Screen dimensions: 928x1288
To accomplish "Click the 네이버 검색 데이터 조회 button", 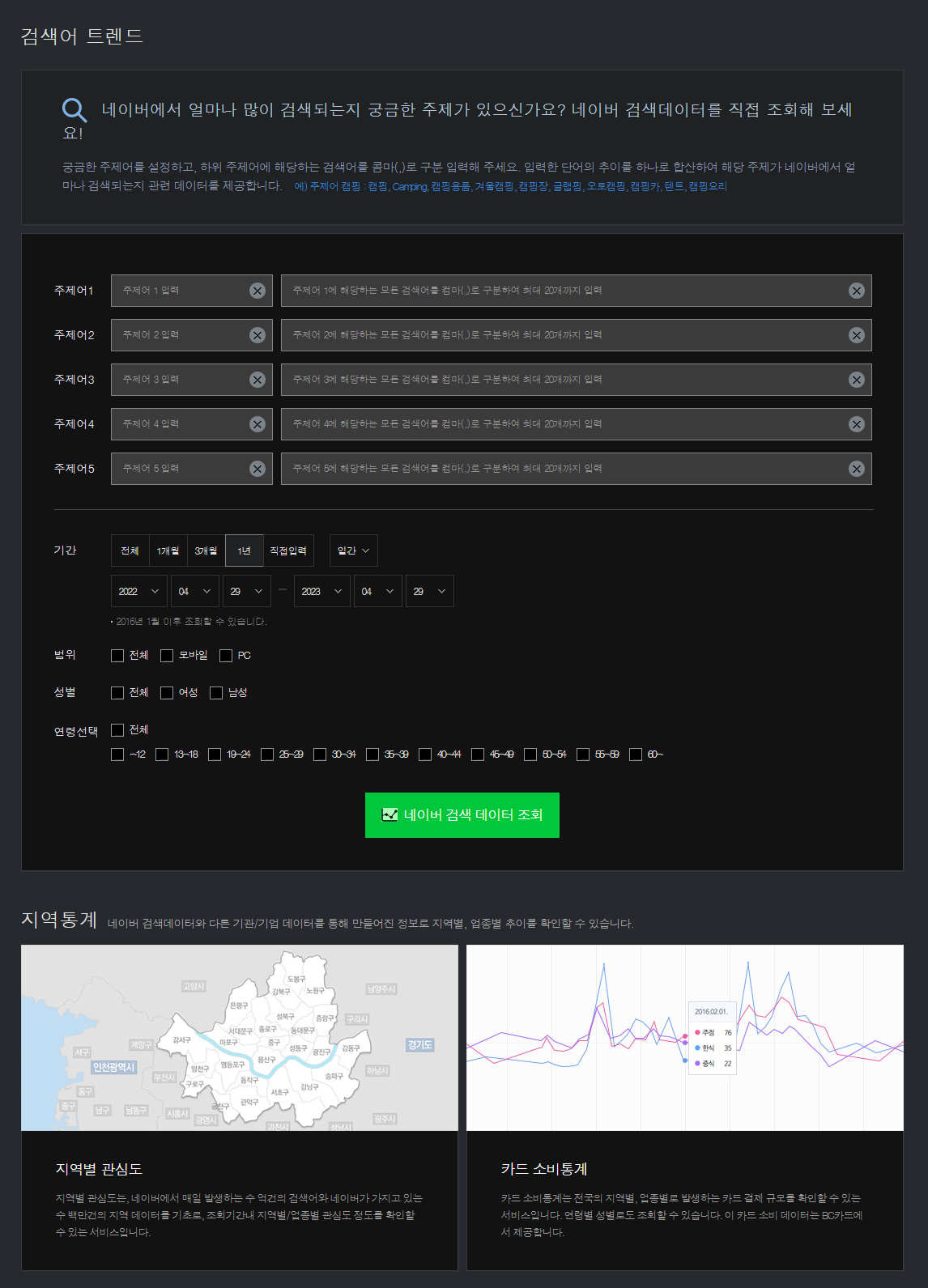I will [x=462, y=815].
